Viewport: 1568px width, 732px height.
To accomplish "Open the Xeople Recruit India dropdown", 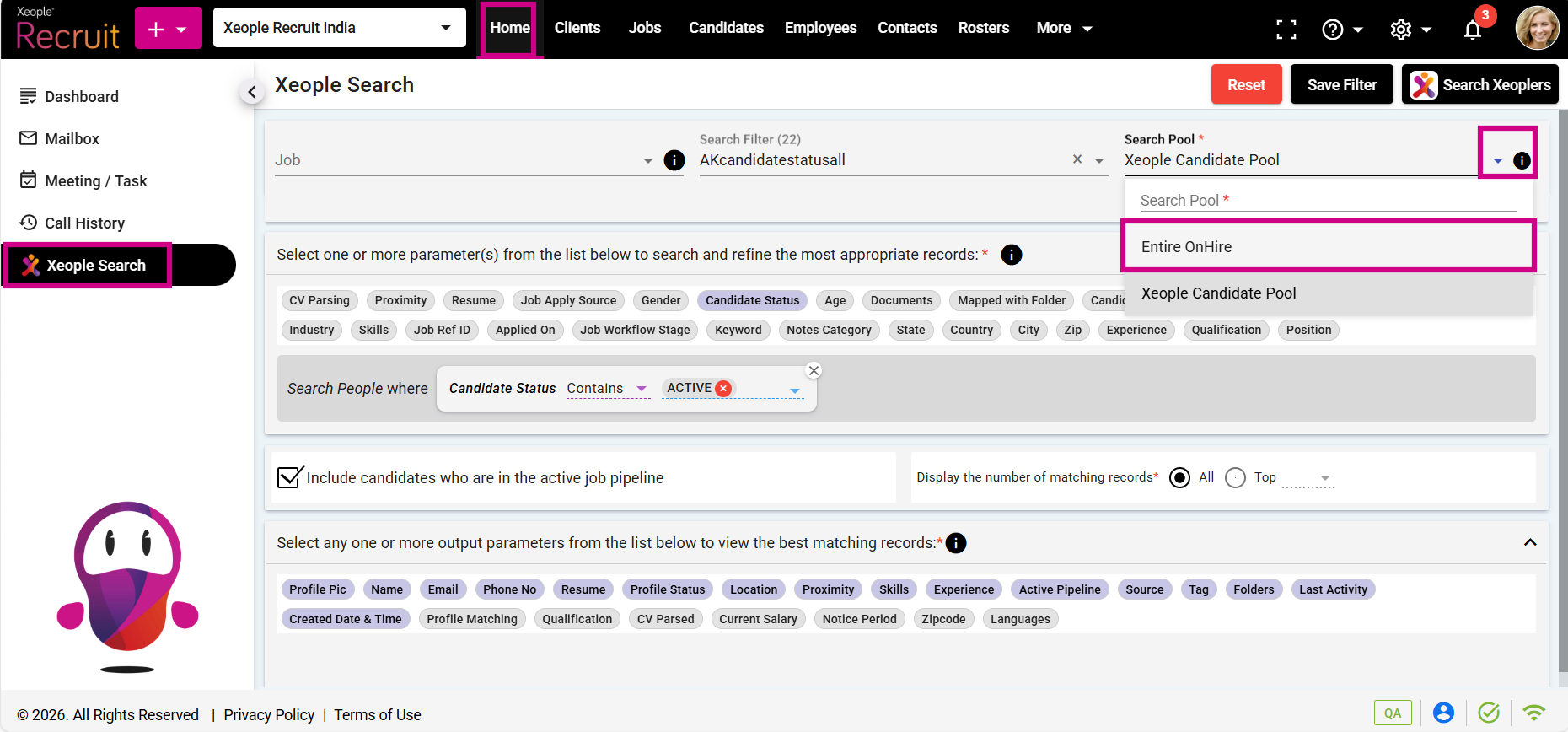I will (x=339, y=28).
